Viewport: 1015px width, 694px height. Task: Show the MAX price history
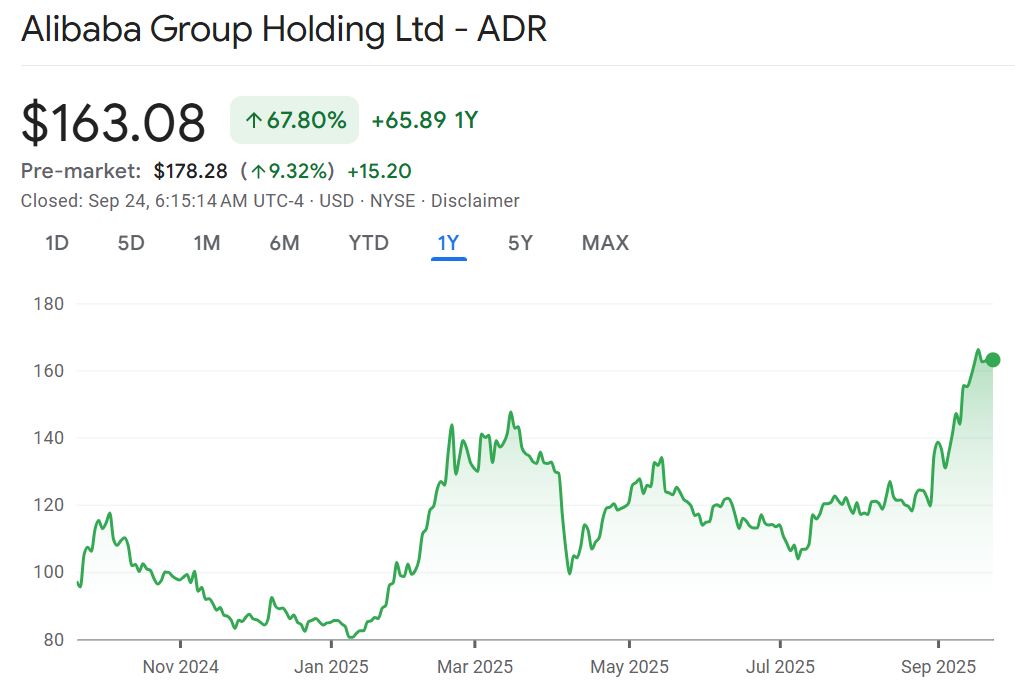pyautogui.click(x=605, y=243)
